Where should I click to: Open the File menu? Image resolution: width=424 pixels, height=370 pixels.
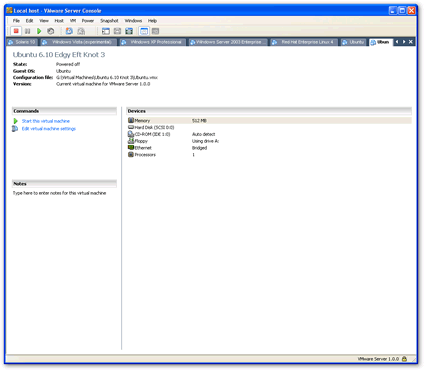tap(16, 21)
